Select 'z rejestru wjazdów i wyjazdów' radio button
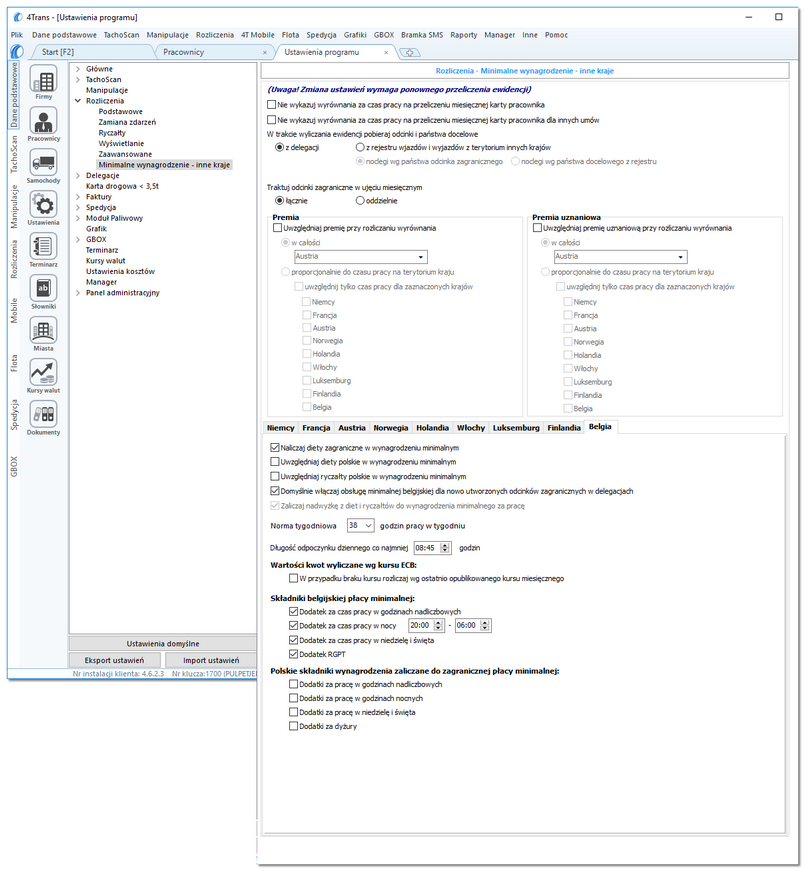The height and width of the screenshot is (871, 805). 360,147
